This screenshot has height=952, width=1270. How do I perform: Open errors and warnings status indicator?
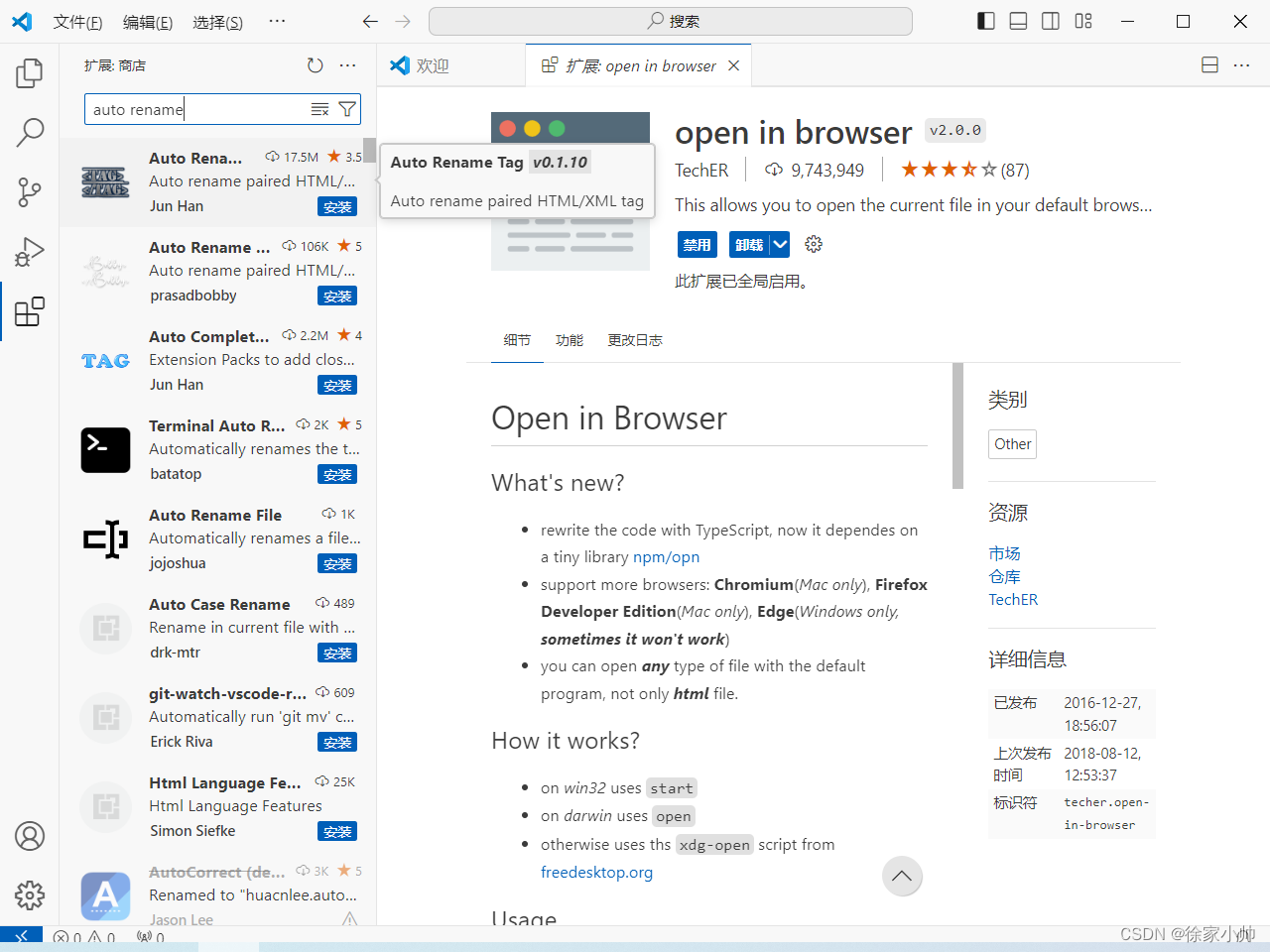pos(84,936)
